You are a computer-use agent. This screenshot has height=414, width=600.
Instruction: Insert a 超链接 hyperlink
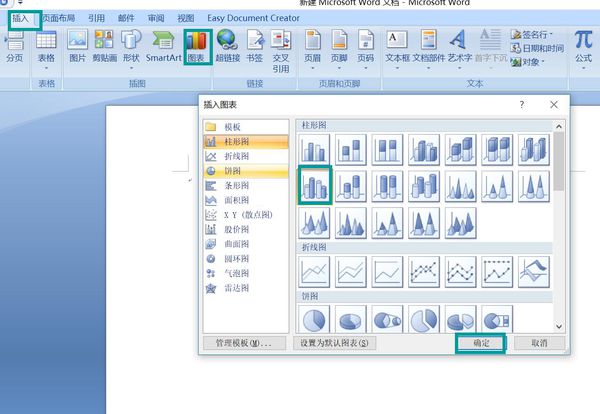pos(227,47)
